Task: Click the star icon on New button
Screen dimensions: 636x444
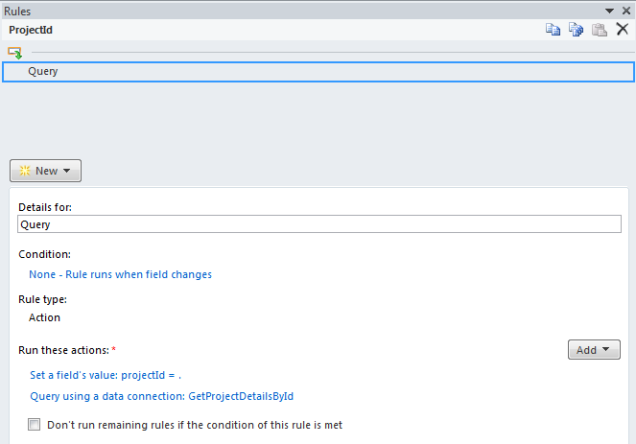Action: coord(25,171)
